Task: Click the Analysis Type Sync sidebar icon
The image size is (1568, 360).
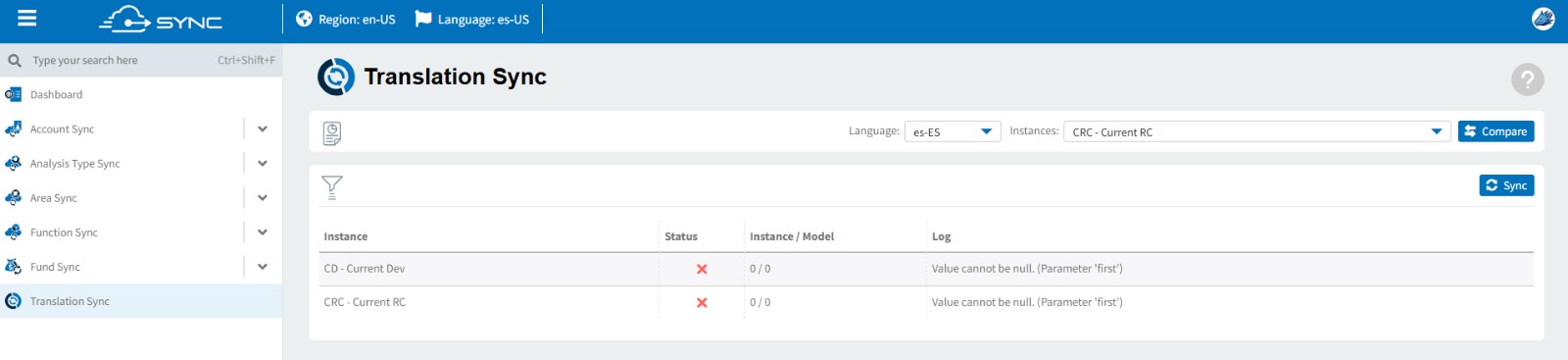Action: pyautogui.click(x=13, y=164)
